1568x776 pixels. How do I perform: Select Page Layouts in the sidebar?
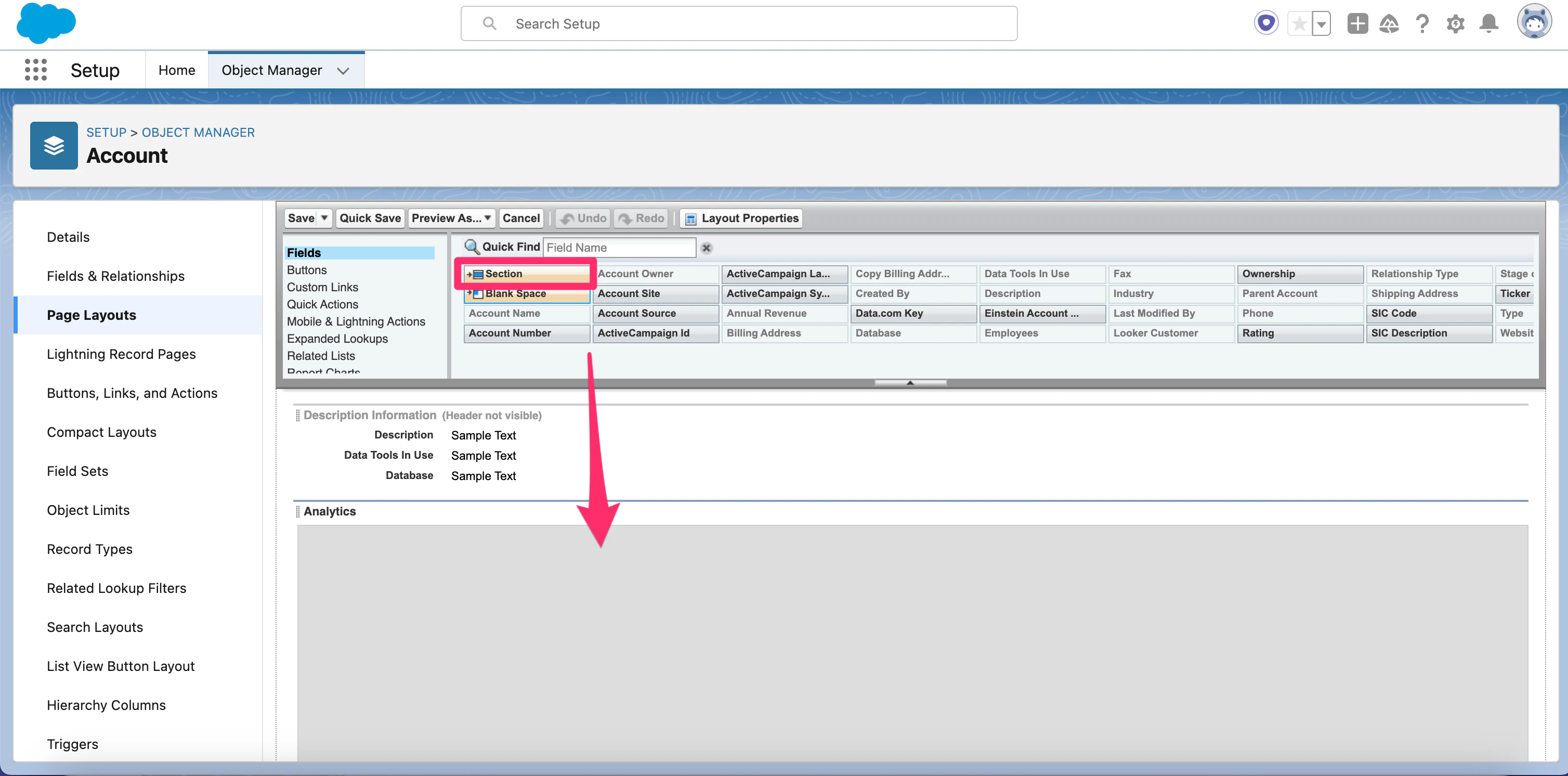(92, 315)
